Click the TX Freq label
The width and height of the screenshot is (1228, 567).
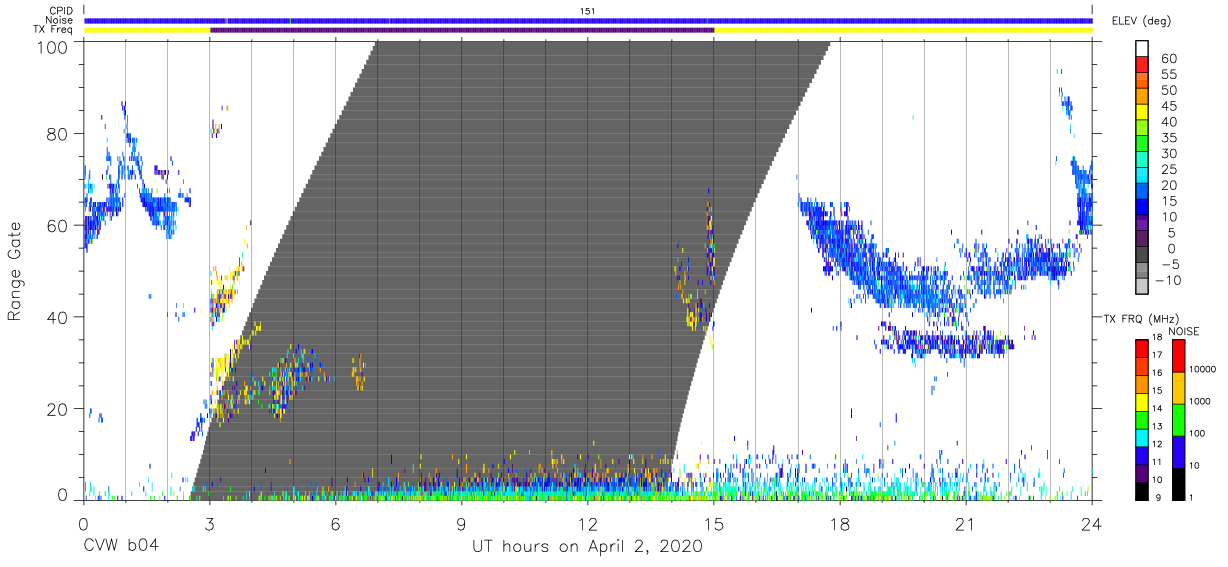click(x=54, y=30)
